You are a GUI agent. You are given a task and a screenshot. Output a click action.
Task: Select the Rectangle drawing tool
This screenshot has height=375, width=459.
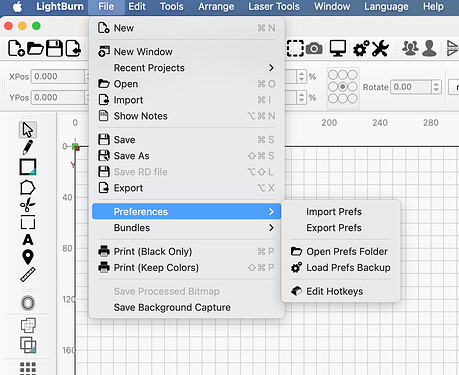coord(28,167)
